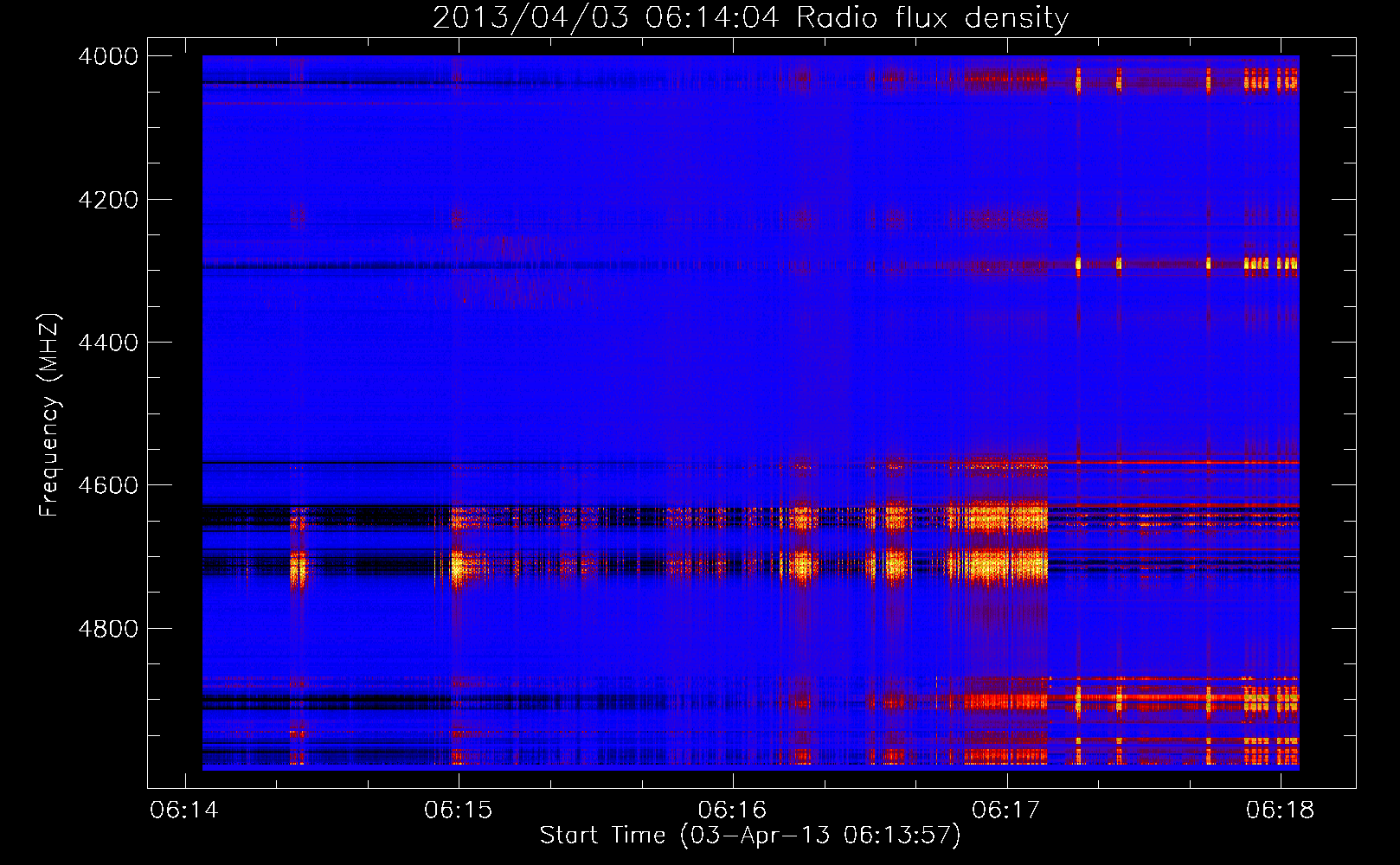Select the 4800 frequency axis label

pyautogui.click(x=108, y=629)
